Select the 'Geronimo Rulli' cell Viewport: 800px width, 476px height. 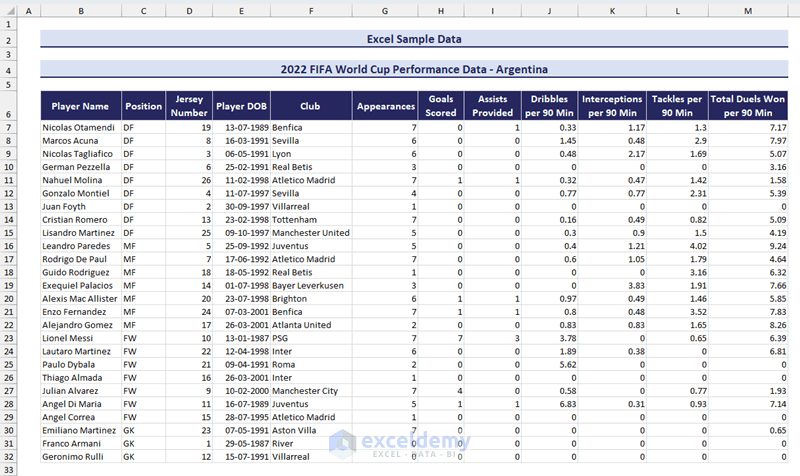point(81,457)
